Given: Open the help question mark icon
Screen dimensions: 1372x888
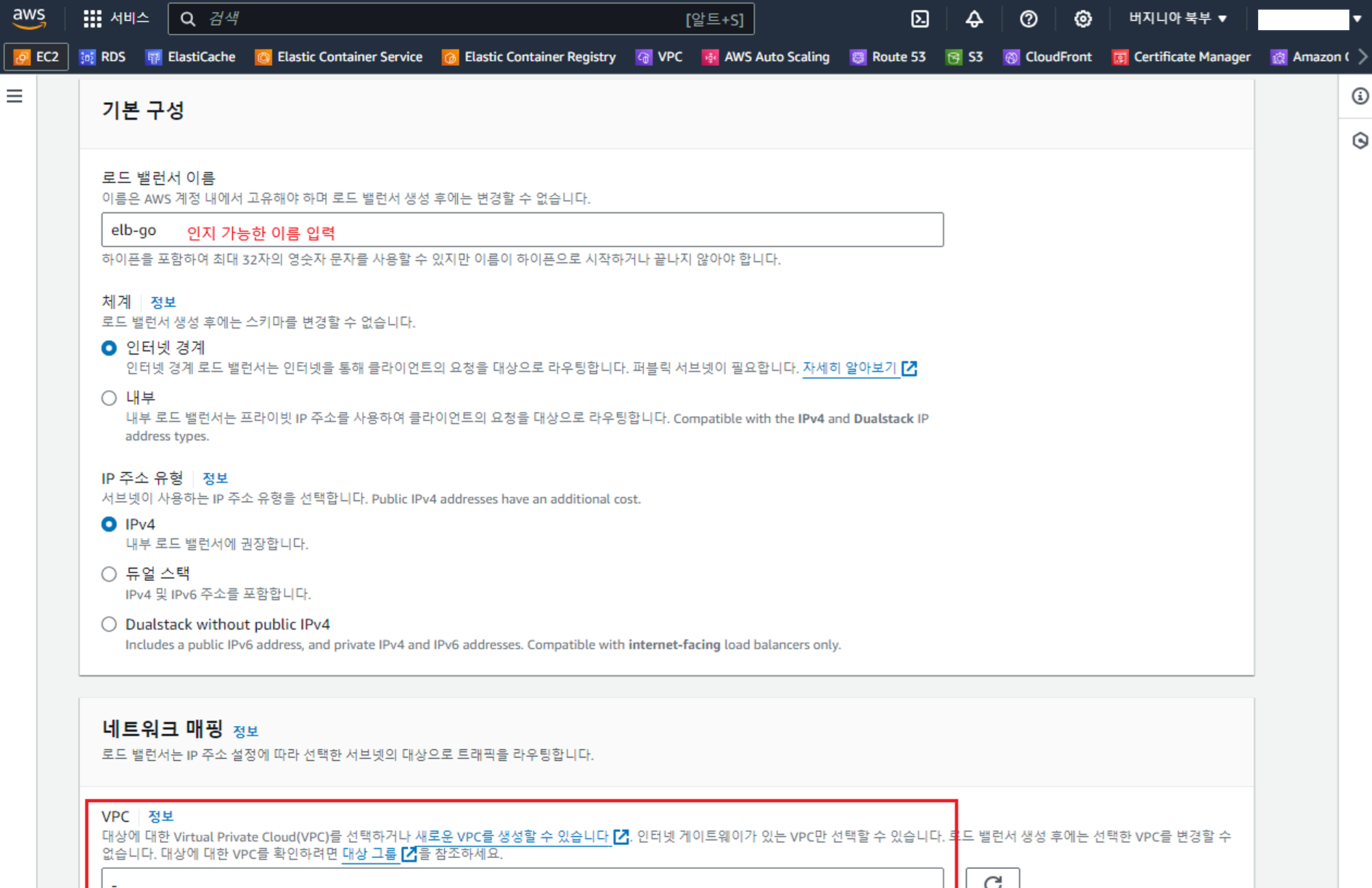Looking at the screenshot, I should click(x=1028, y=19).
